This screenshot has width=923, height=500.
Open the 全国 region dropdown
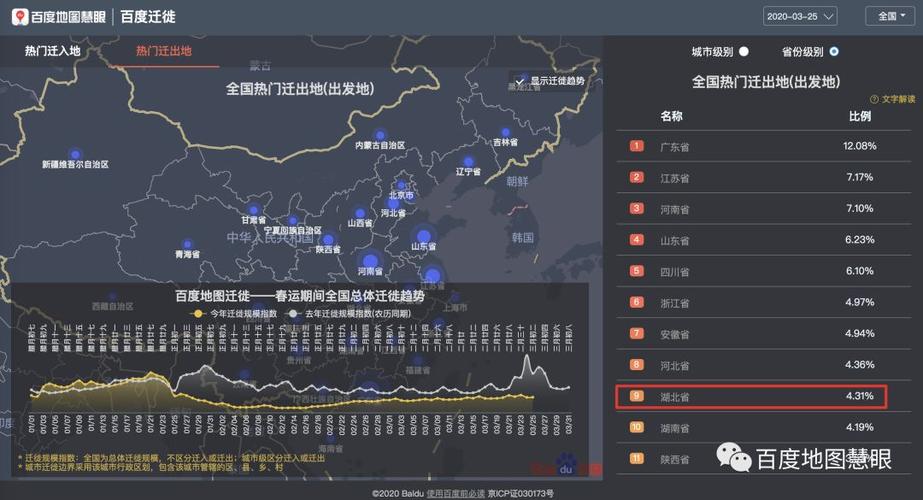[890, 16]
